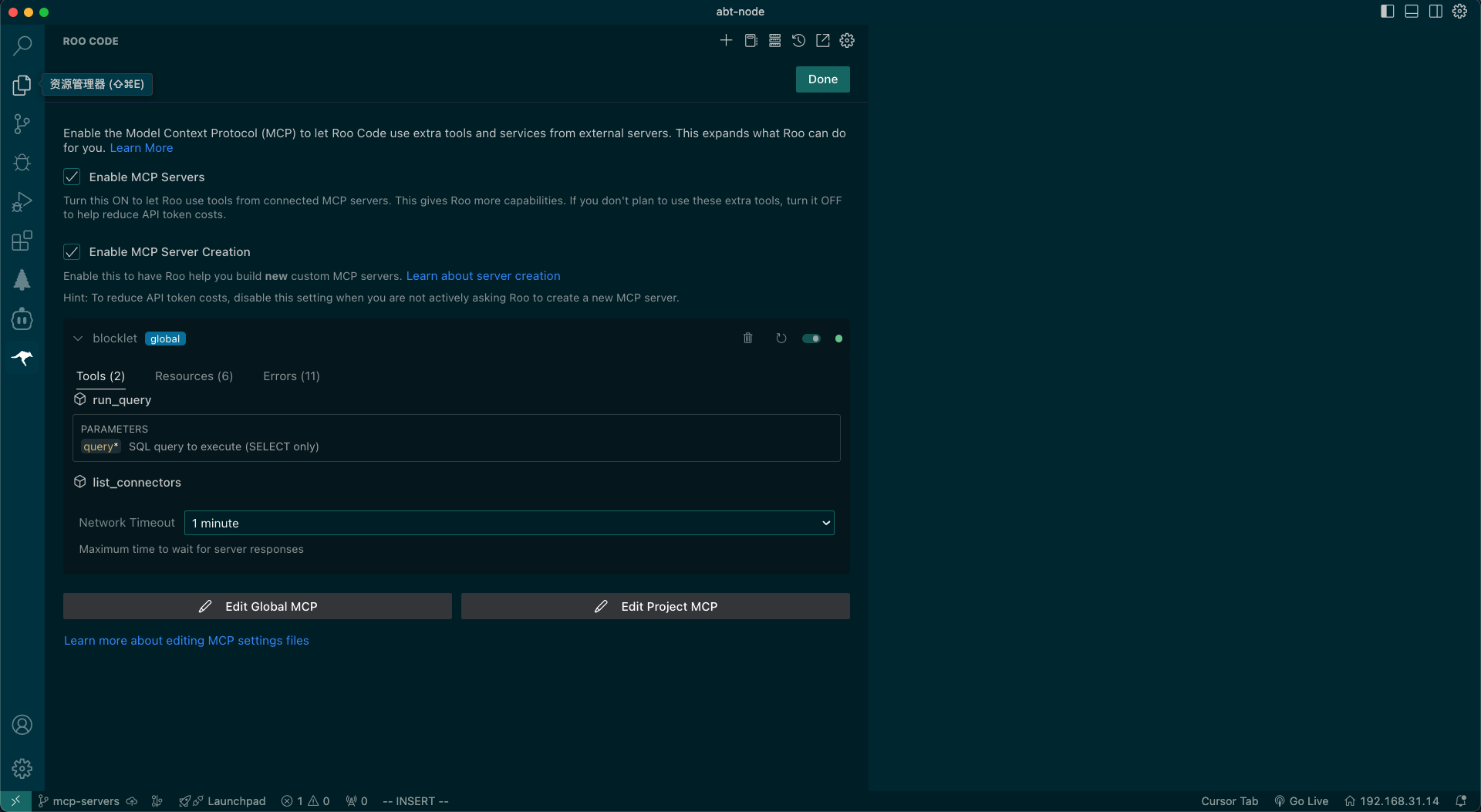Restart the blocklet server with refresh icon

click(x=781, y=339)
